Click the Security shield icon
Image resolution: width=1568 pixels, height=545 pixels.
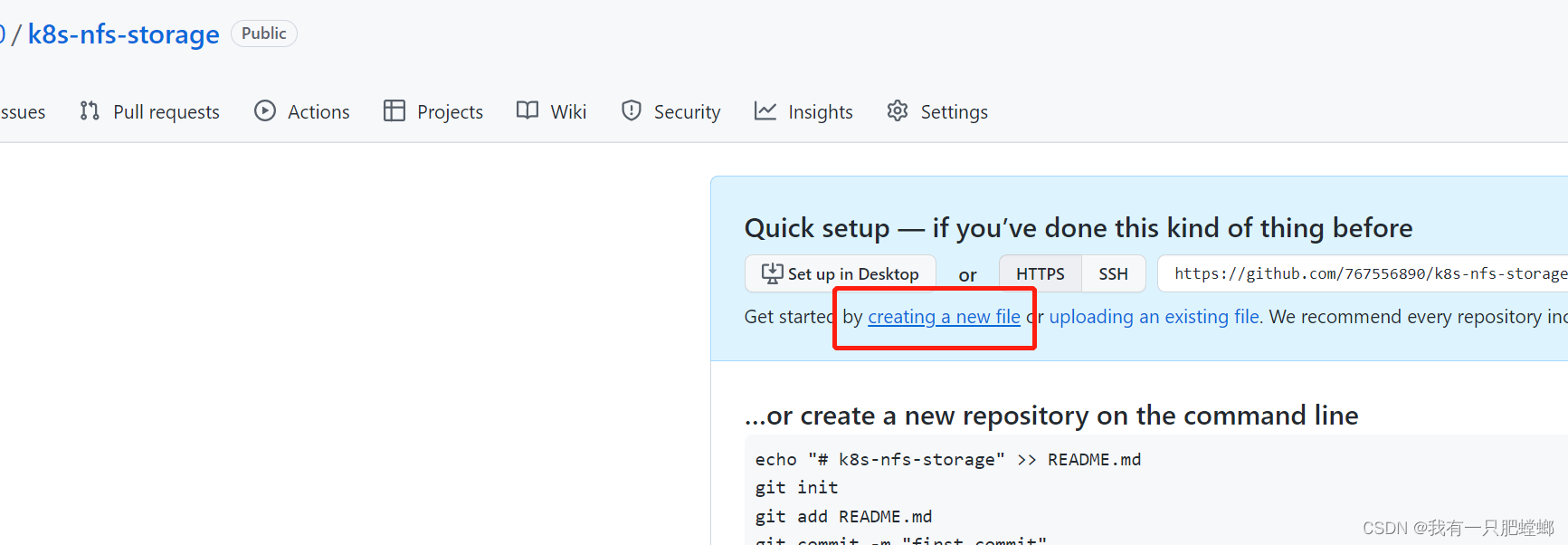pos(632,110)
